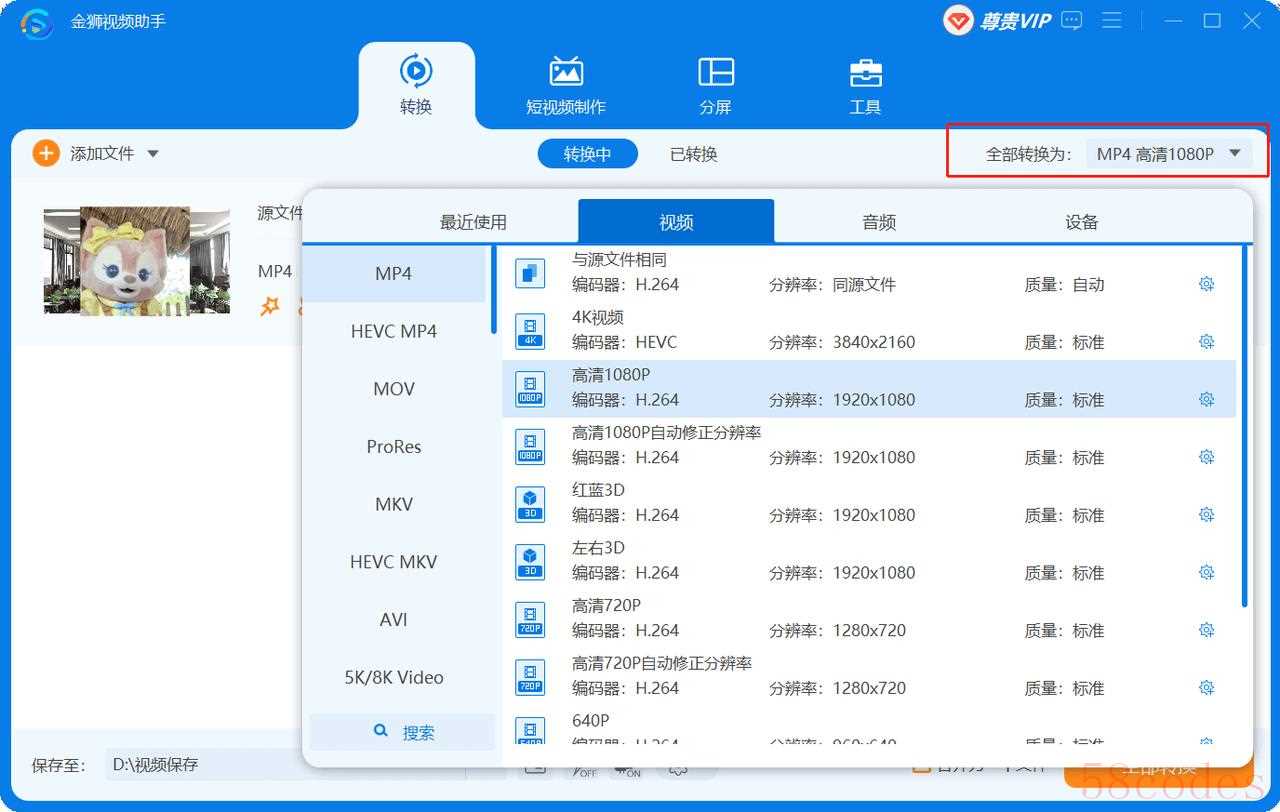The width and height of the screenshot is (1280, 812).
Task: Expand the 添加文件 dropdown arrow
Action: tap(153, 154)
